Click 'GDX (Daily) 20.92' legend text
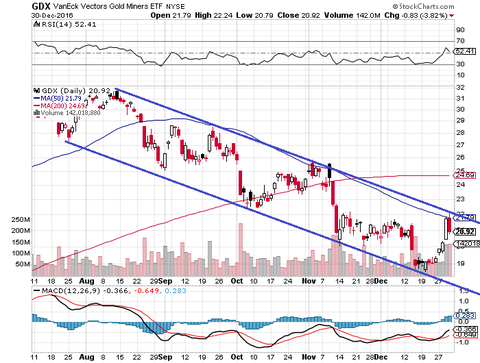 76,91
